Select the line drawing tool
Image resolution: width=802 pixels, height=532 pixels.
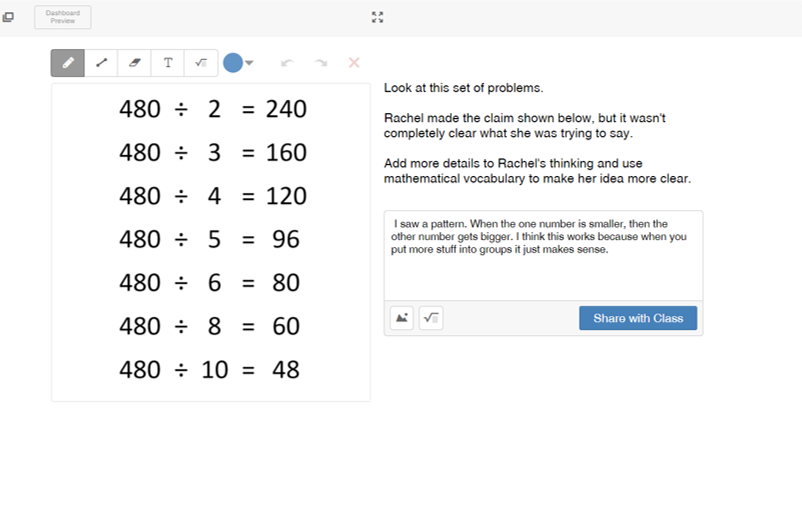(101, 63)
